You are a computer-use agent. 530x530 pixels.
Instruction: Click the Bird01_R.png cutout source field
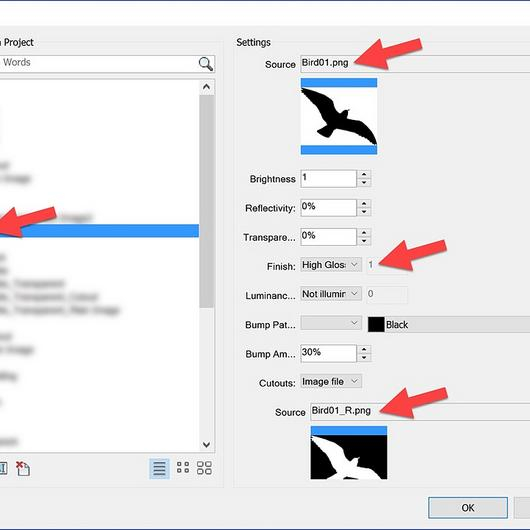(x=420, y=411)
